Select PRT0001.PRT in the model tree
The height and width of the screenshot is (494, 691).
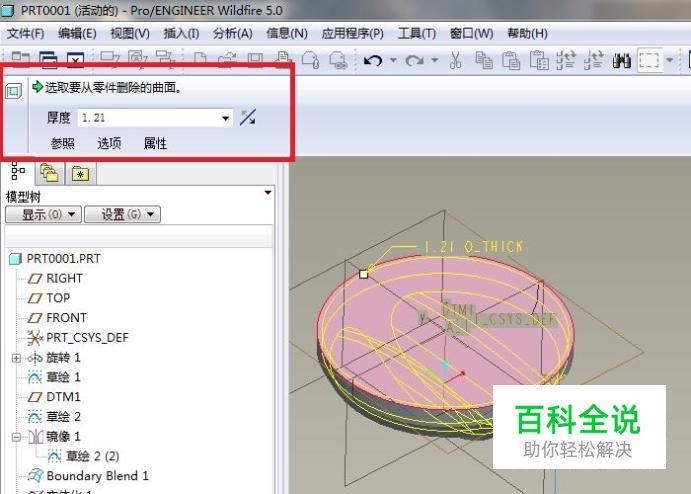tap(63, 259)
